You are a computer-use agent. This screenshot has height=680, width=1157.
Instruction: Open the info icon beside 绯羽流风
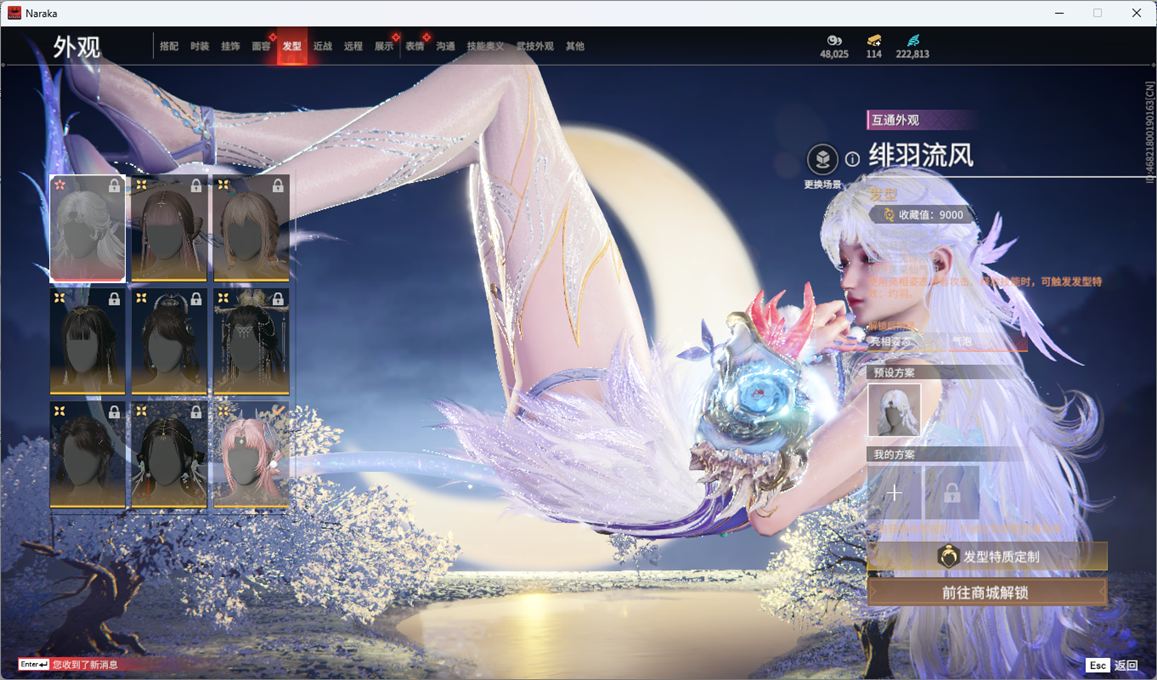tap(852, 159)
